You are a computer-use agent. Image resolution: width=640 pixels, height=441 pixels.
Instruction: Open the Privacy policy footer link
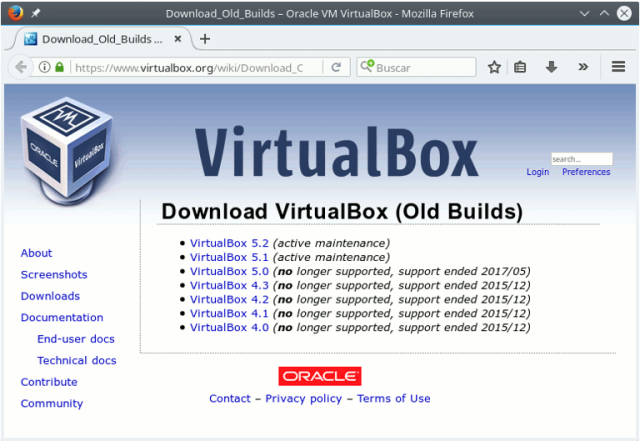click(304, 399)
